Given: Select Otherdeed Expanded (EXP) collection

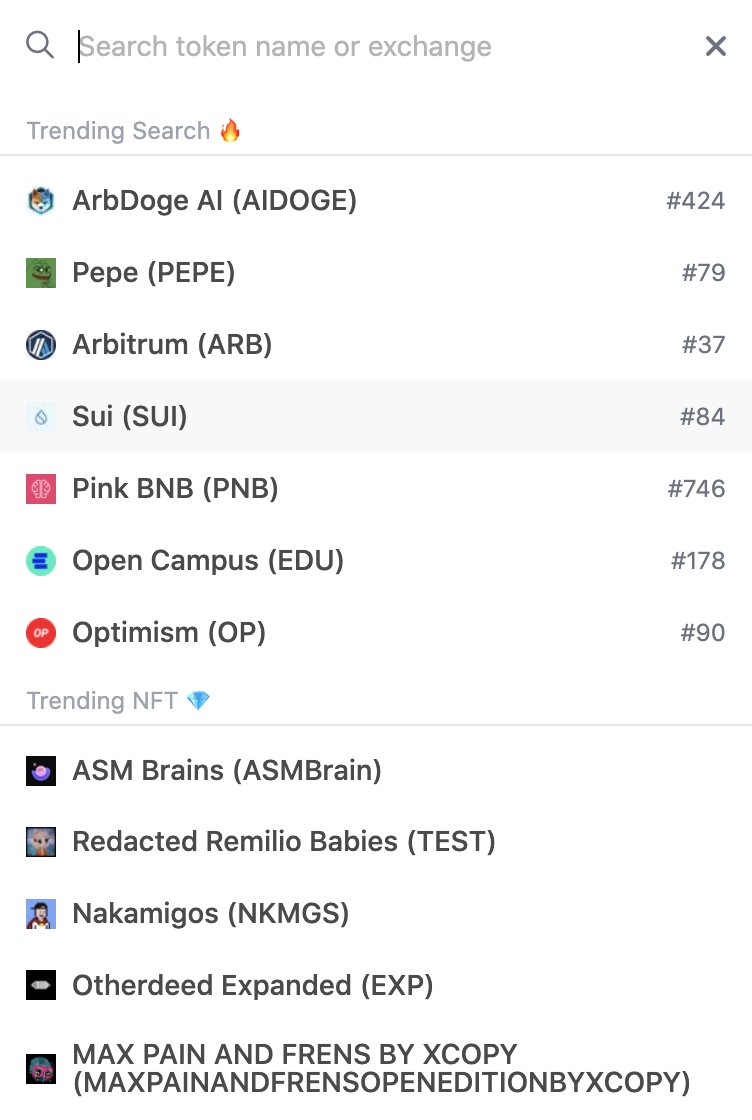Looking at the screenshot, I should pyautogui.click(x=376, y=986).
